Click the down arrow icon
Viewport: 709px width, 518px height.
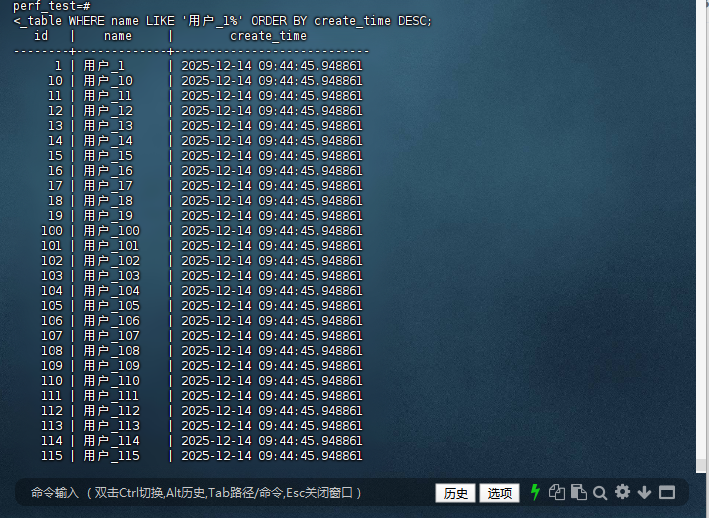coord(644,492)
